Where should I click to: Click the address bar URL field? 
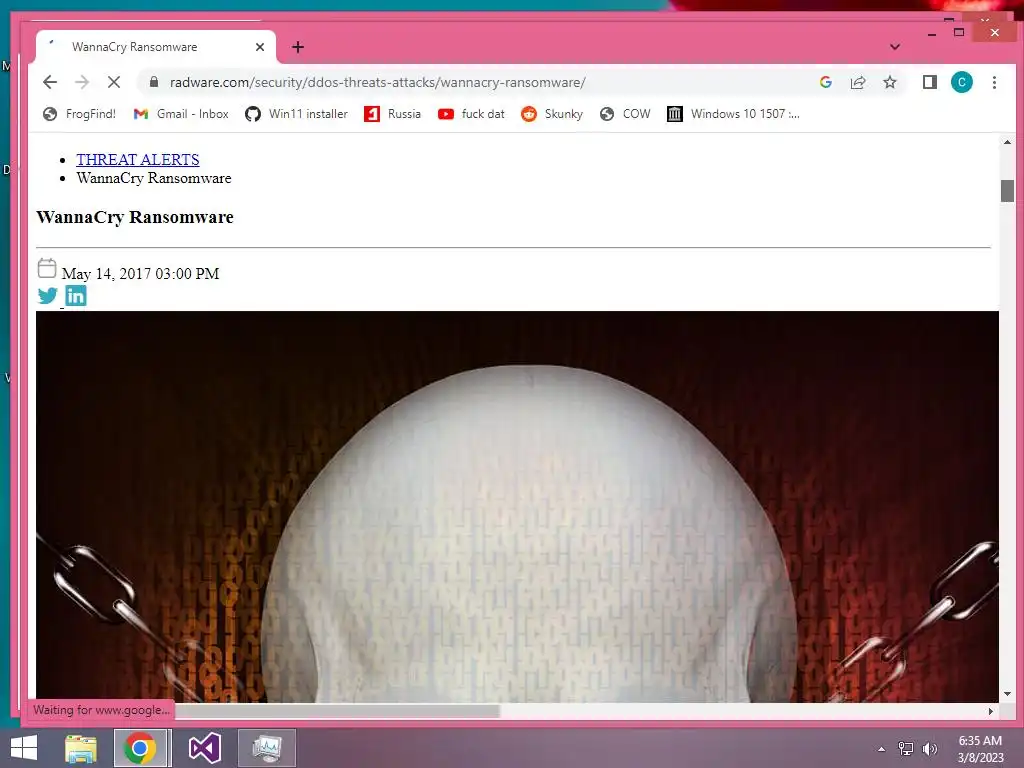click(x=483, y=82)
